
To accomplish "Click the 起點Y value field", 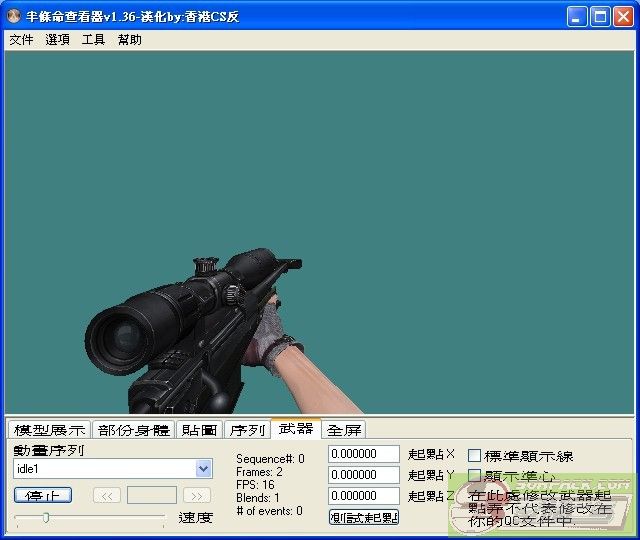I will click(x=364, y=475).
